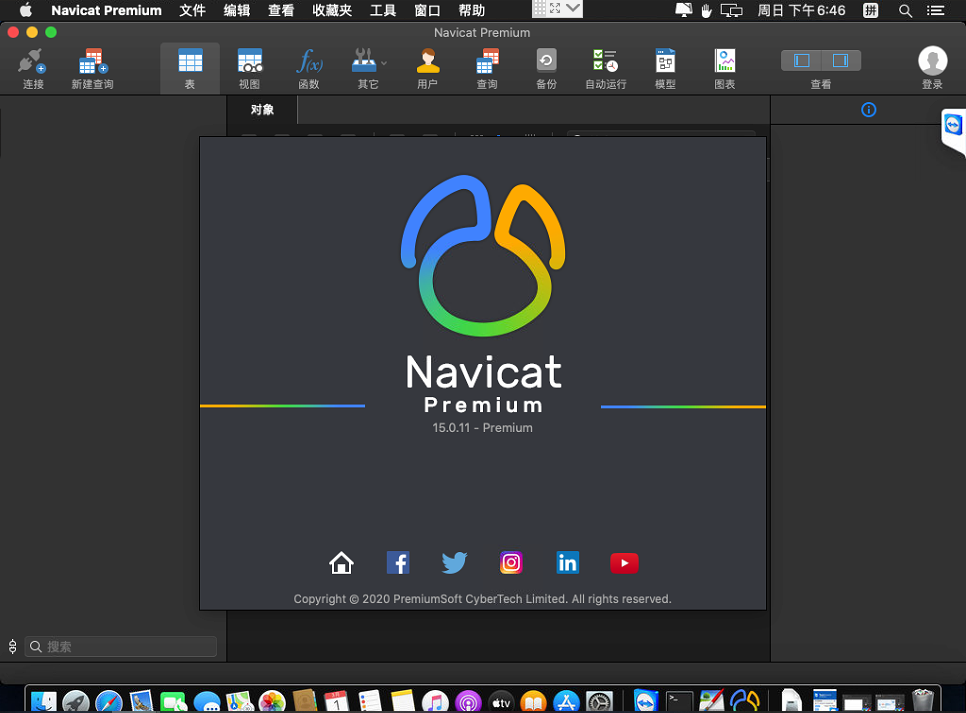The image size is (966, 713).
Task: Open Finder from the Dock
Action: click(x=44, y=701)
